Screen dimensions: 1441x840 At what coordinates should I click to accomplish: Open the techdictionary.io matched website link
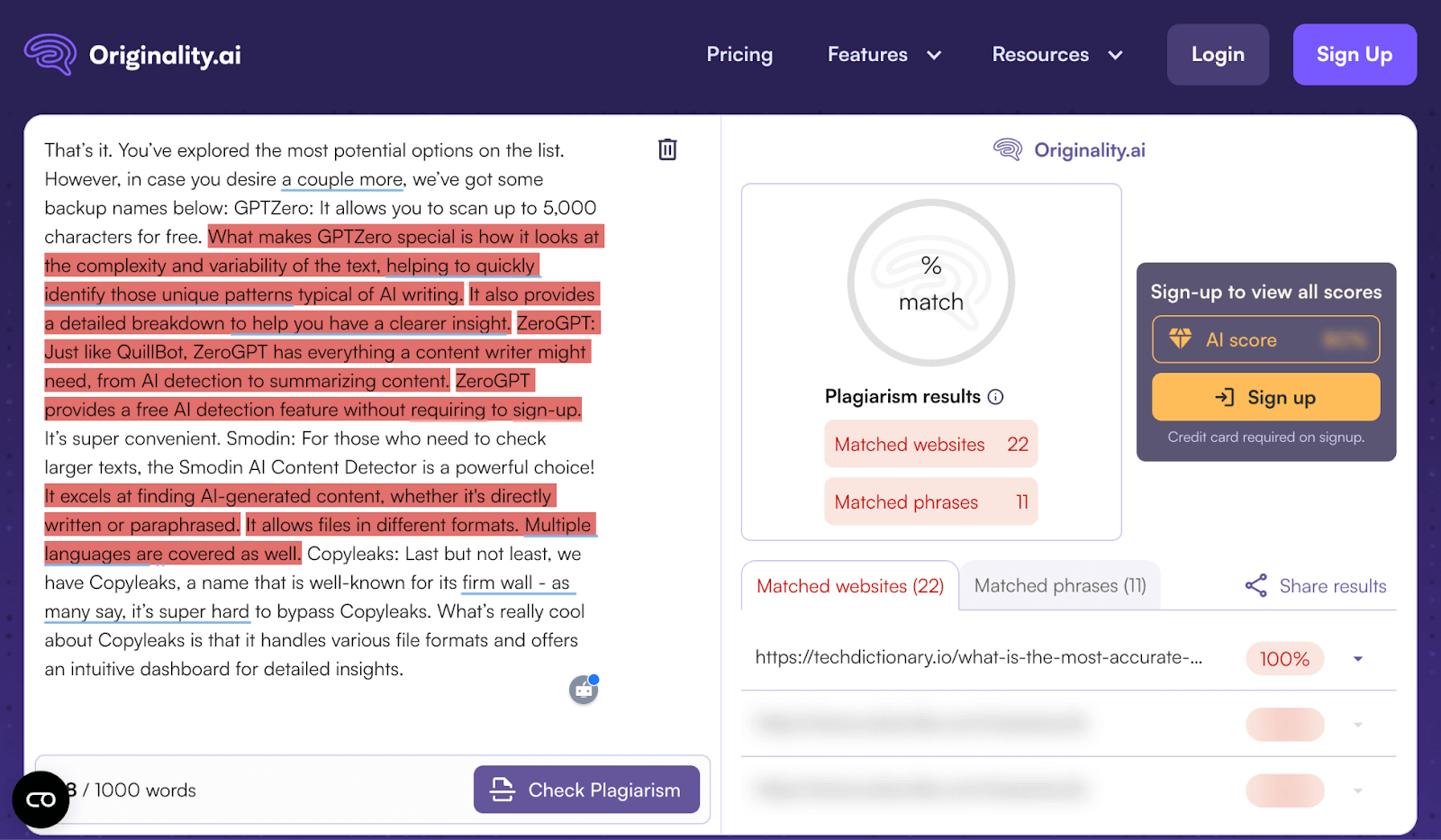[x=978, y=657]
